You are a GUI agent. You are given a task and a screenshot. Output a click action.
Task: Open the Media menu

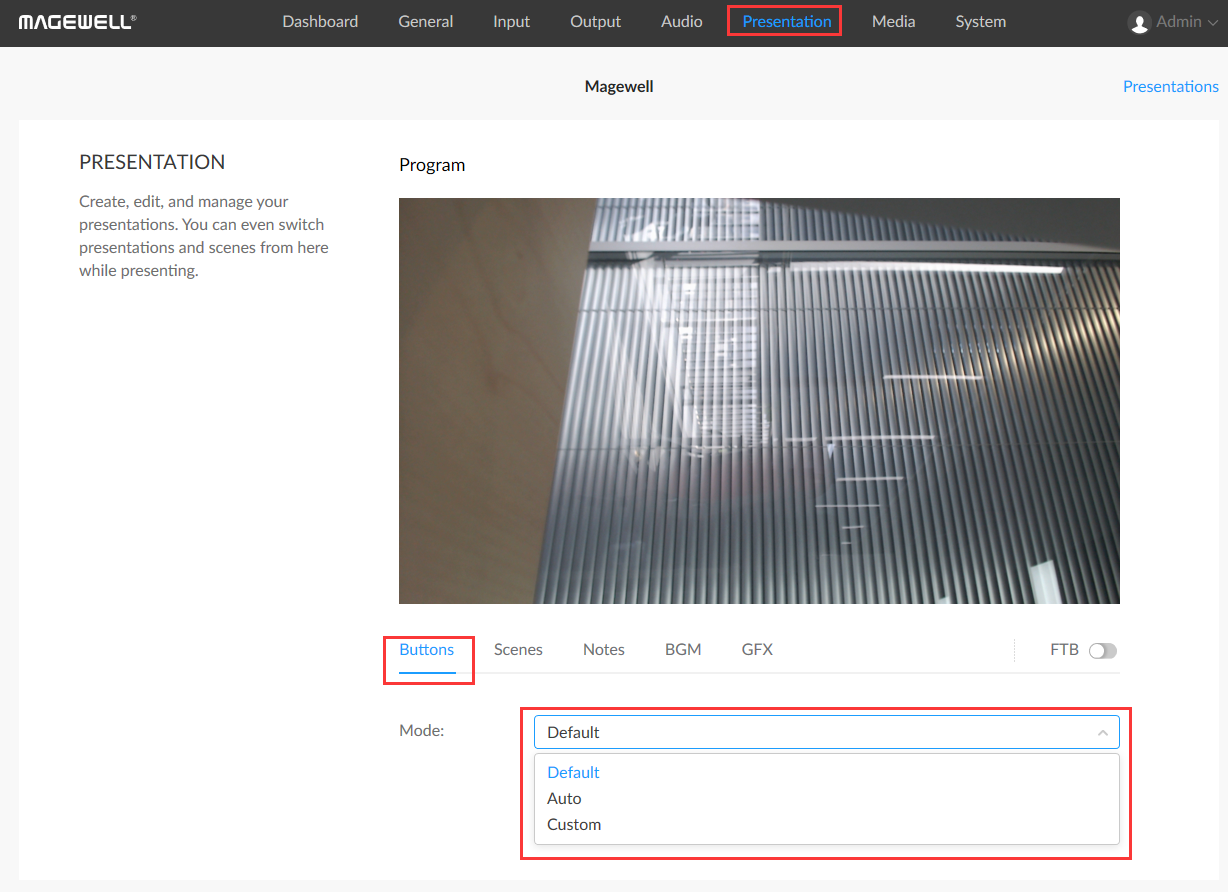(893, 21)
